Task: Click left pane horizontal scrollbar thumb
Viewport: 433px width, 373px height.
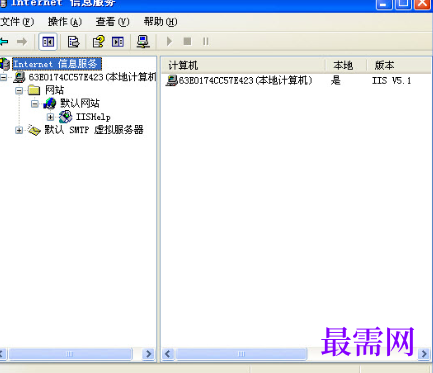Action: click(70, 354)
